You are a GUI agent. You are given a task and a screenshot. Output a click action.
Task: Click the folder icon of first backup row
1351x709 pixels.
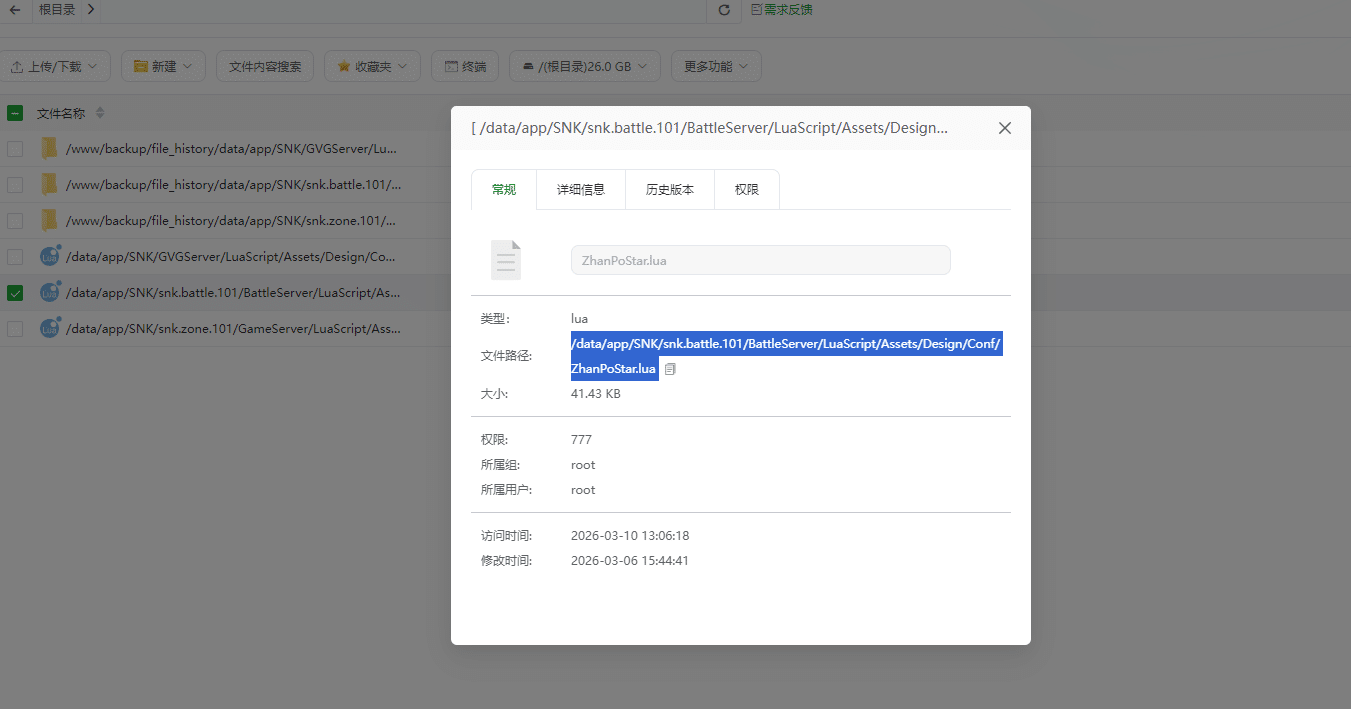[50, 147]
